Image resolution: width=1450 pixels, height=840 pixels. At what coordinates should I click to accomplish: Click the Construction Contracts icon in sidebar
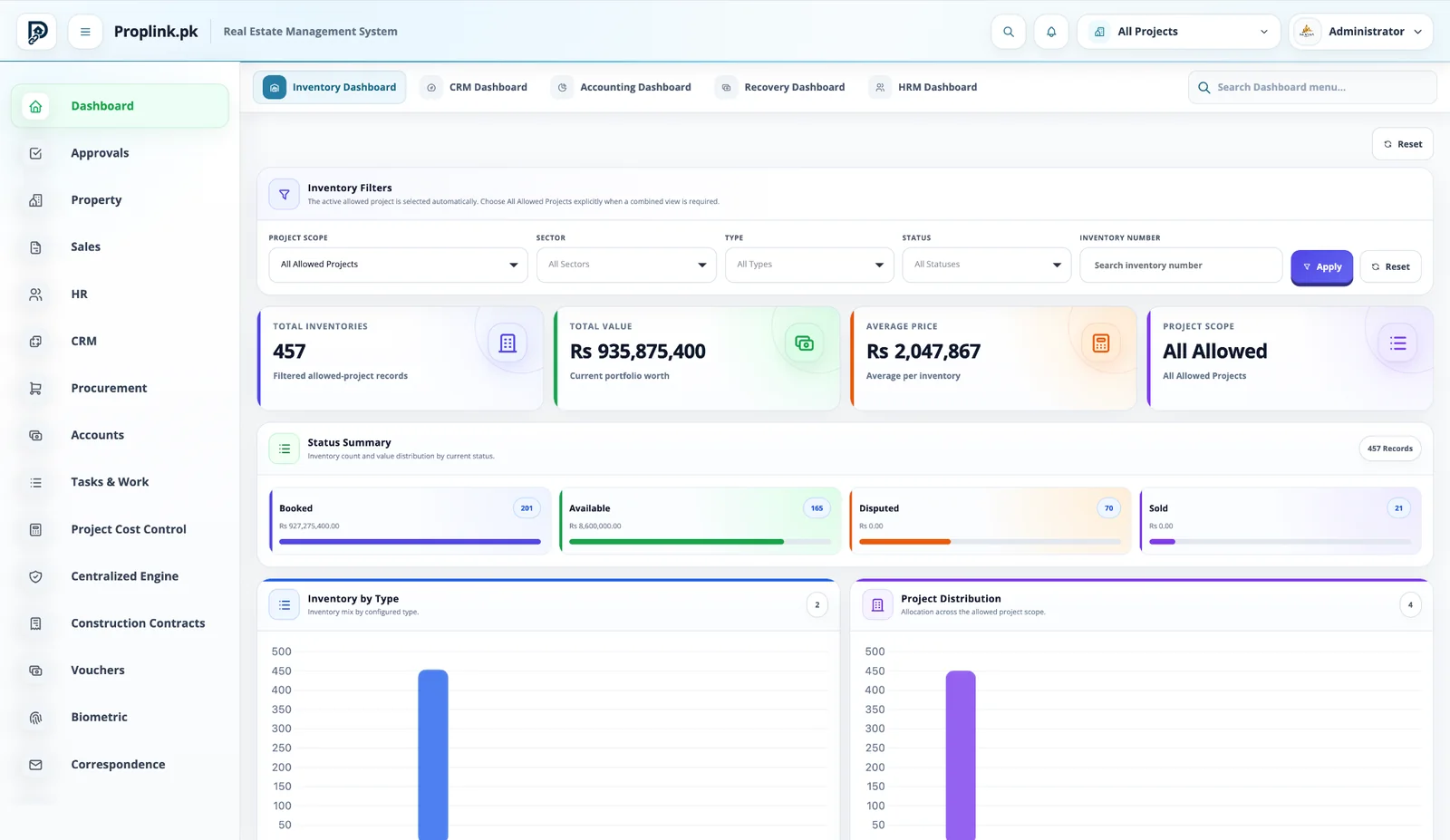[35, 623]
